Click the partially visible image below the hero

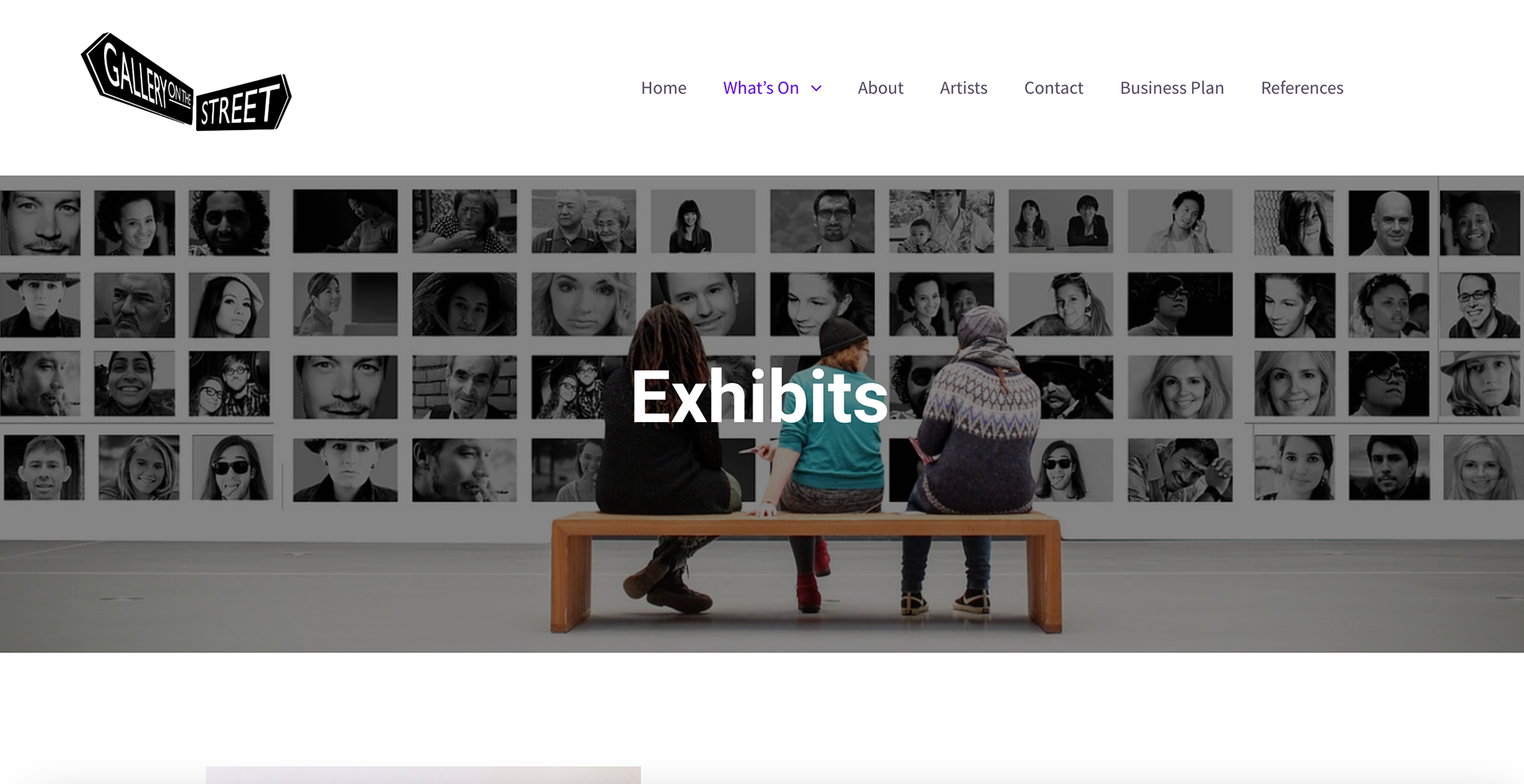[423, 775]
